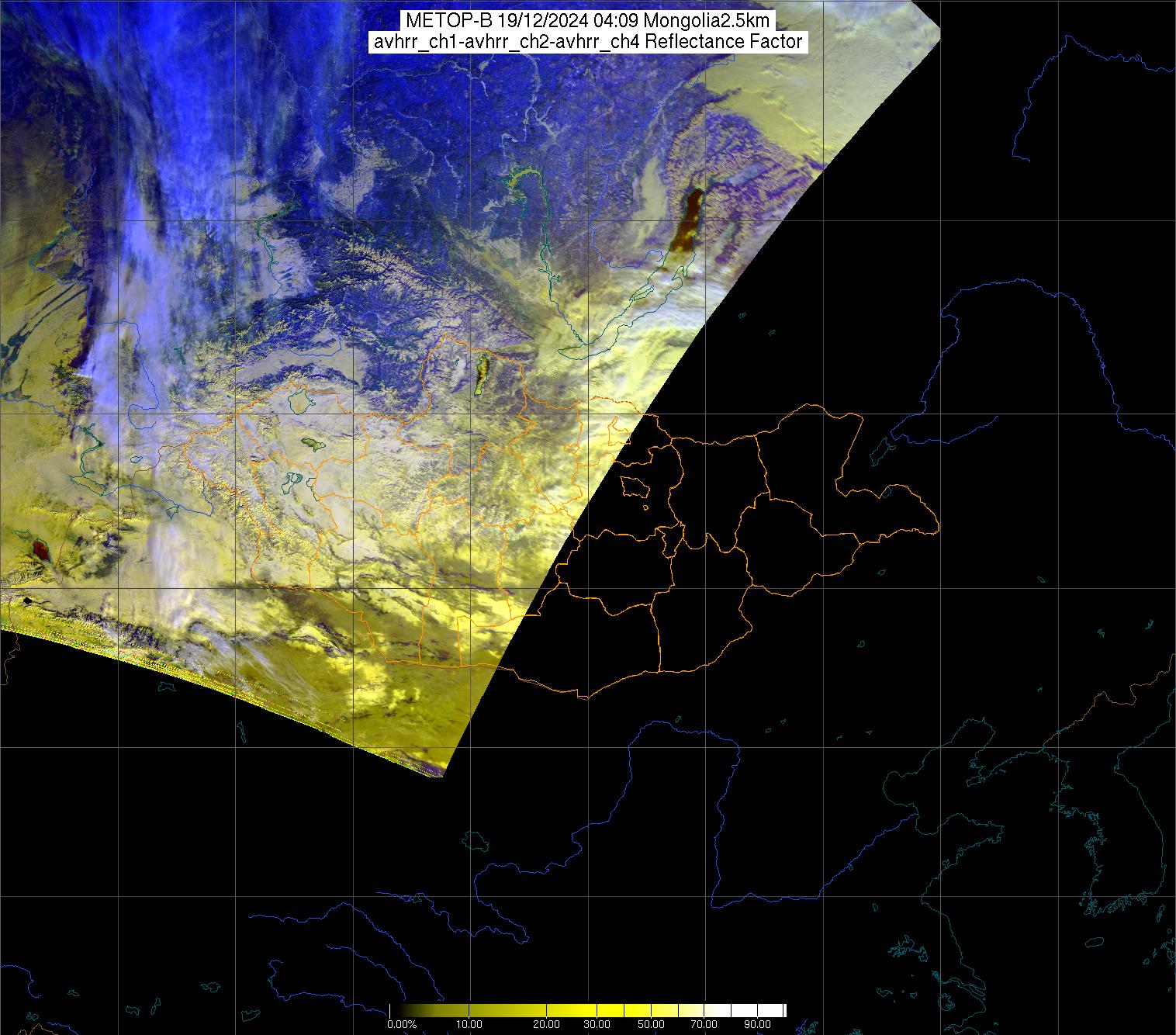Click the 10.00 colorbar label
Screen dimensions: 1176x1035
pos(470,1025)
